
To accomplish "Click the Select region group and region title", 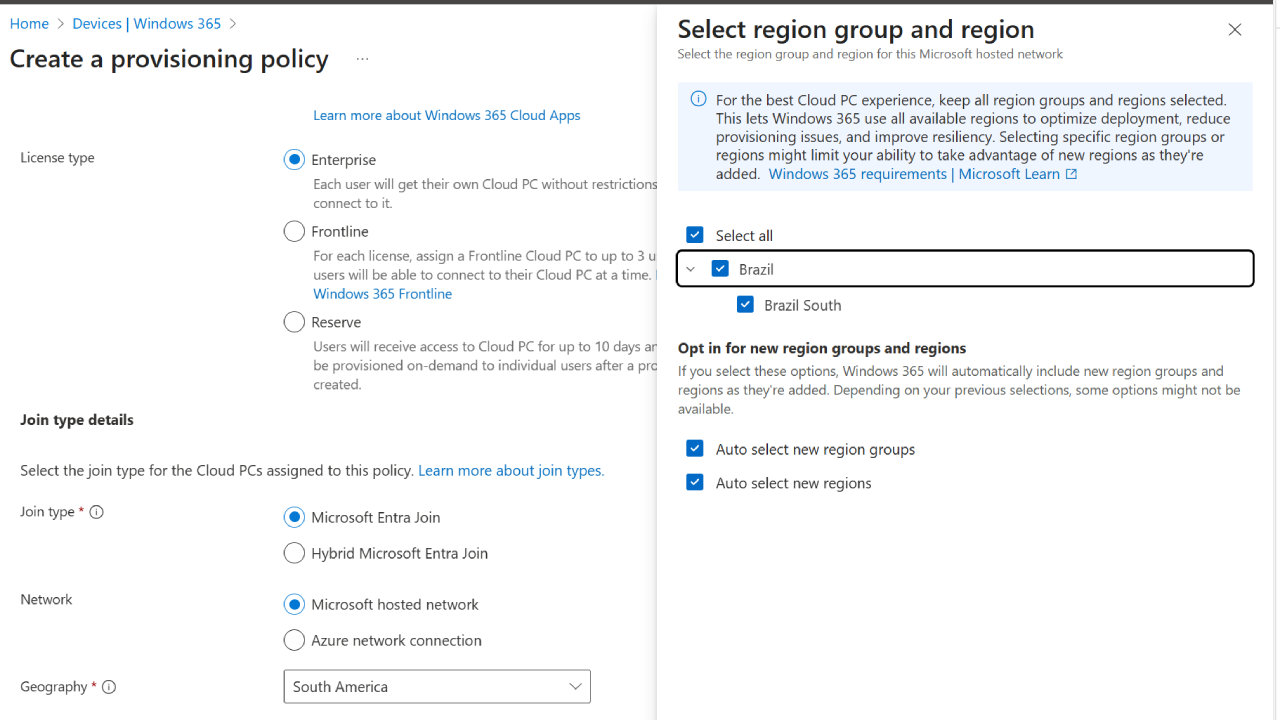I will tap(856, 29).
